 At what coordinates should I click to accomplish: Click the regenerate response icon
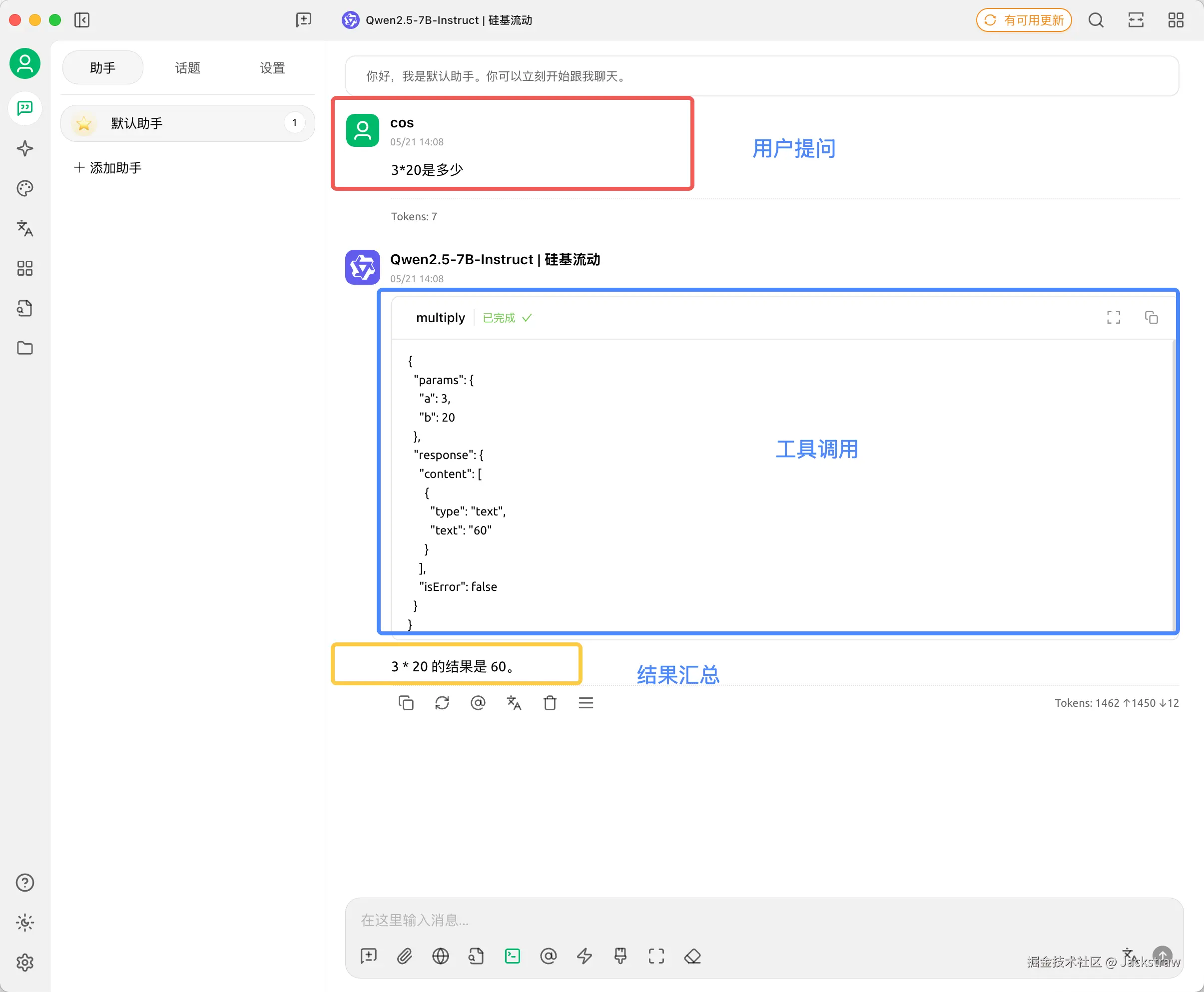(x=442, y=703)
